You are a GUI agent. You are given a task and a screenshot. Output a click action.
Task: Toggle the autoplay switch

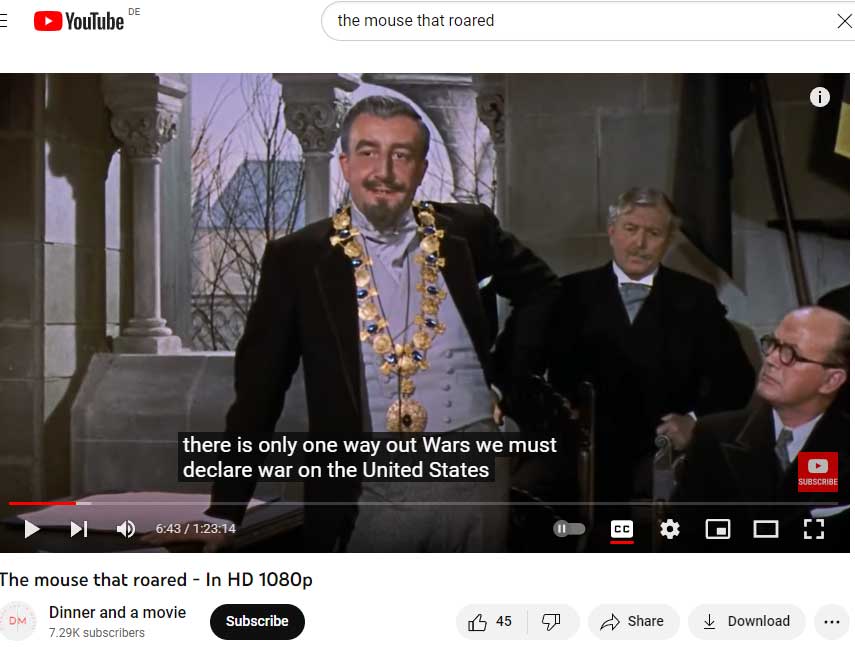[x=569, y=529]
